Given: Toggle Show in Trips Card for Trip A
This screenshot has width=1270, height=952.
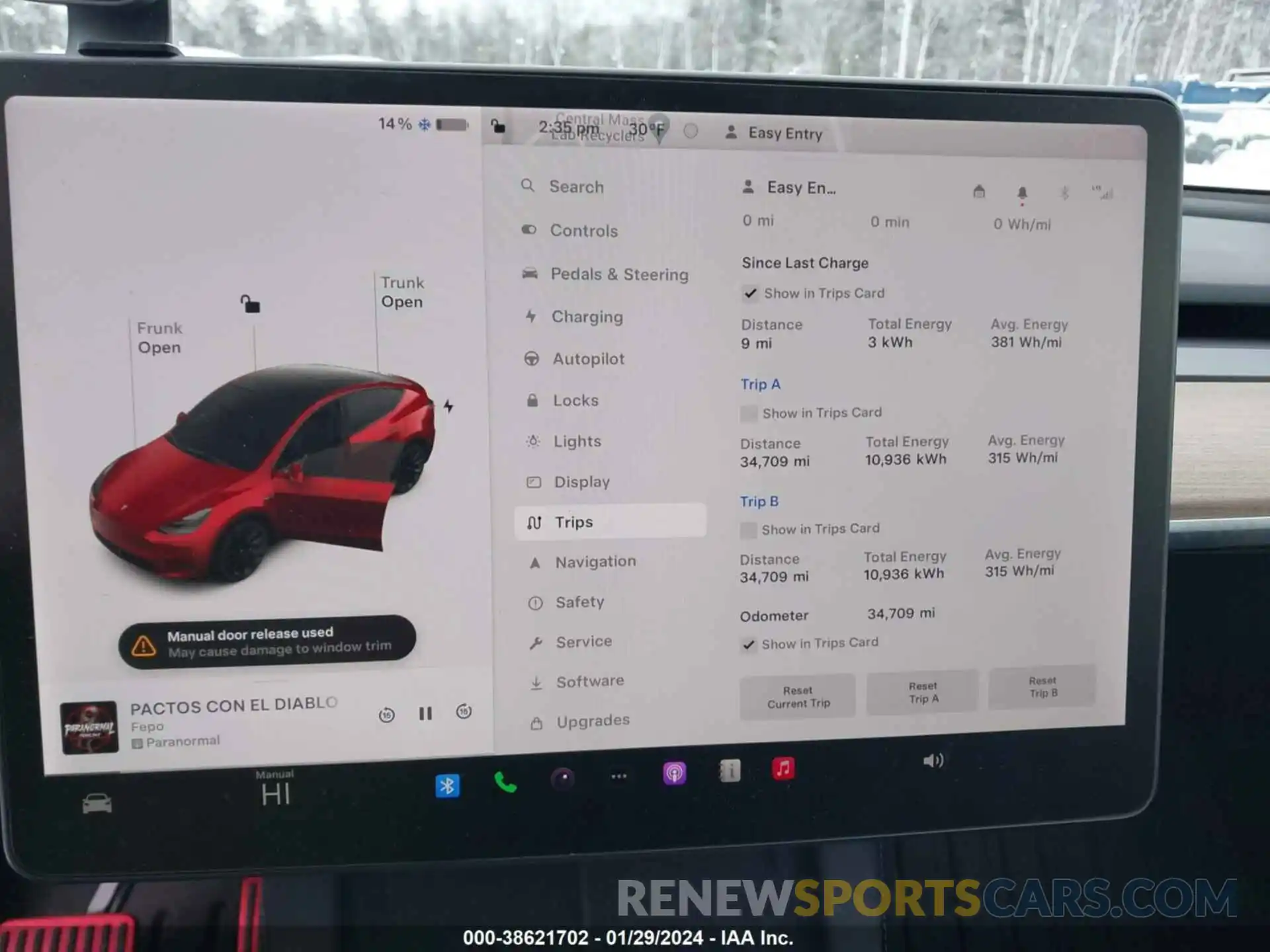Looking at the screenshot, I should point(749,410).
